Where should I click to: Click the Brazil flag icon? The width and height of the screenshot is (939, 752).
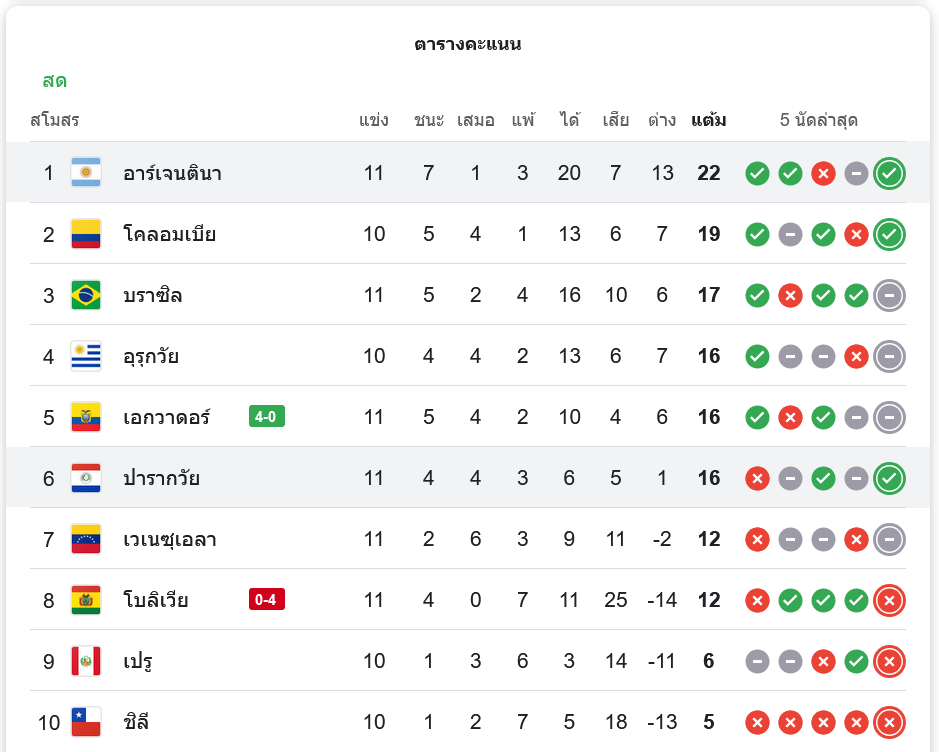(x=86, y=295)
